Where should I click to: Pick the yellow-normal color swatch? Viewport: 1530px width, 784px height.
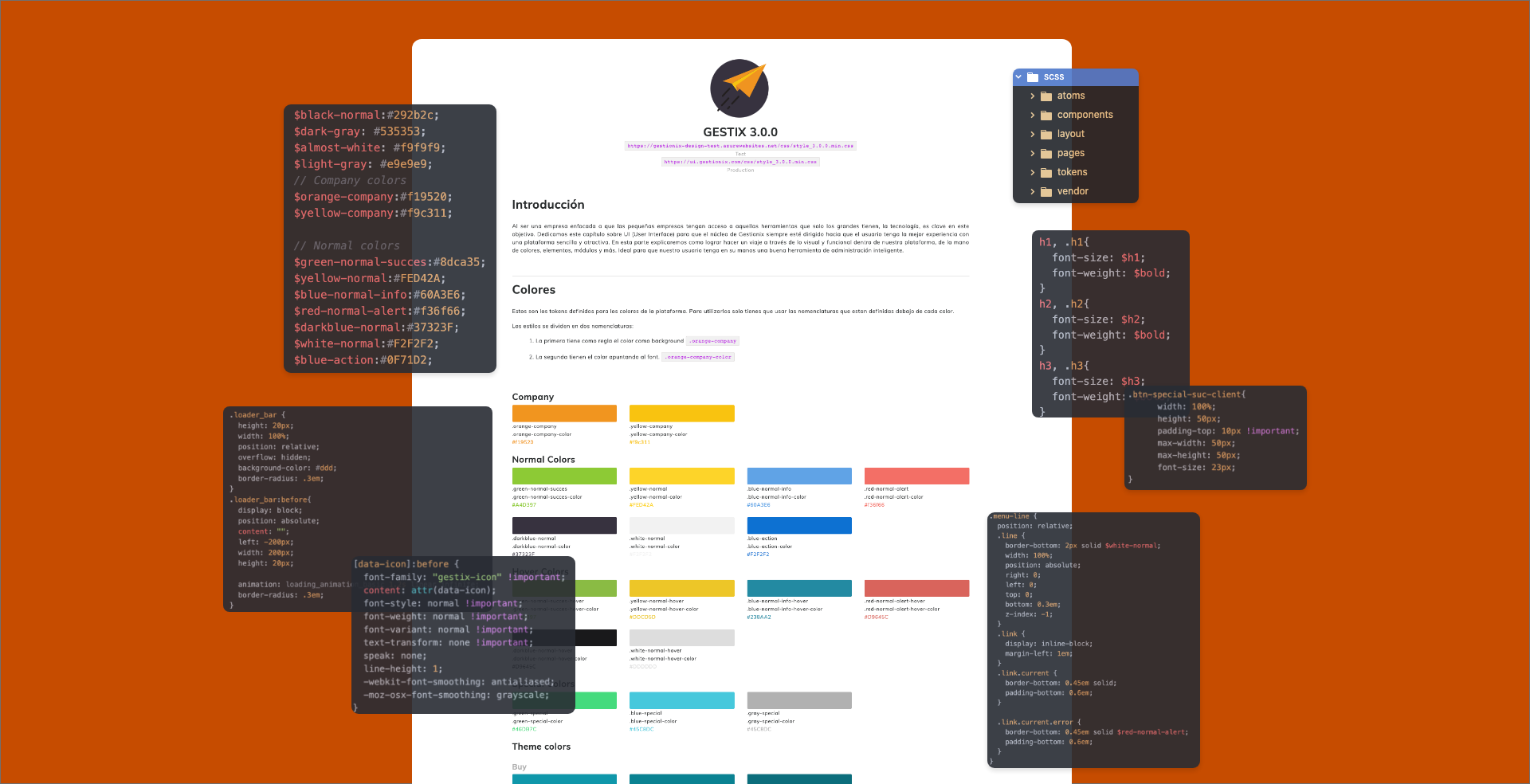click(x=682, y=476)
